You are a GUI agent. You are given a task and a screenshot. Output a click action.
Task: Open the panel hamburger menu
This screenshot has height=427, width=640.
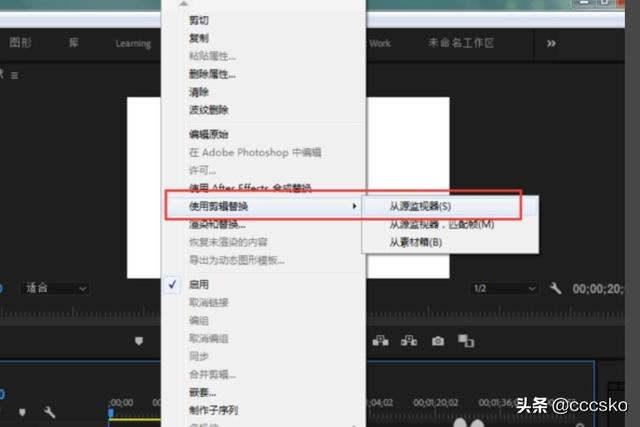click(x=14, y=75)
